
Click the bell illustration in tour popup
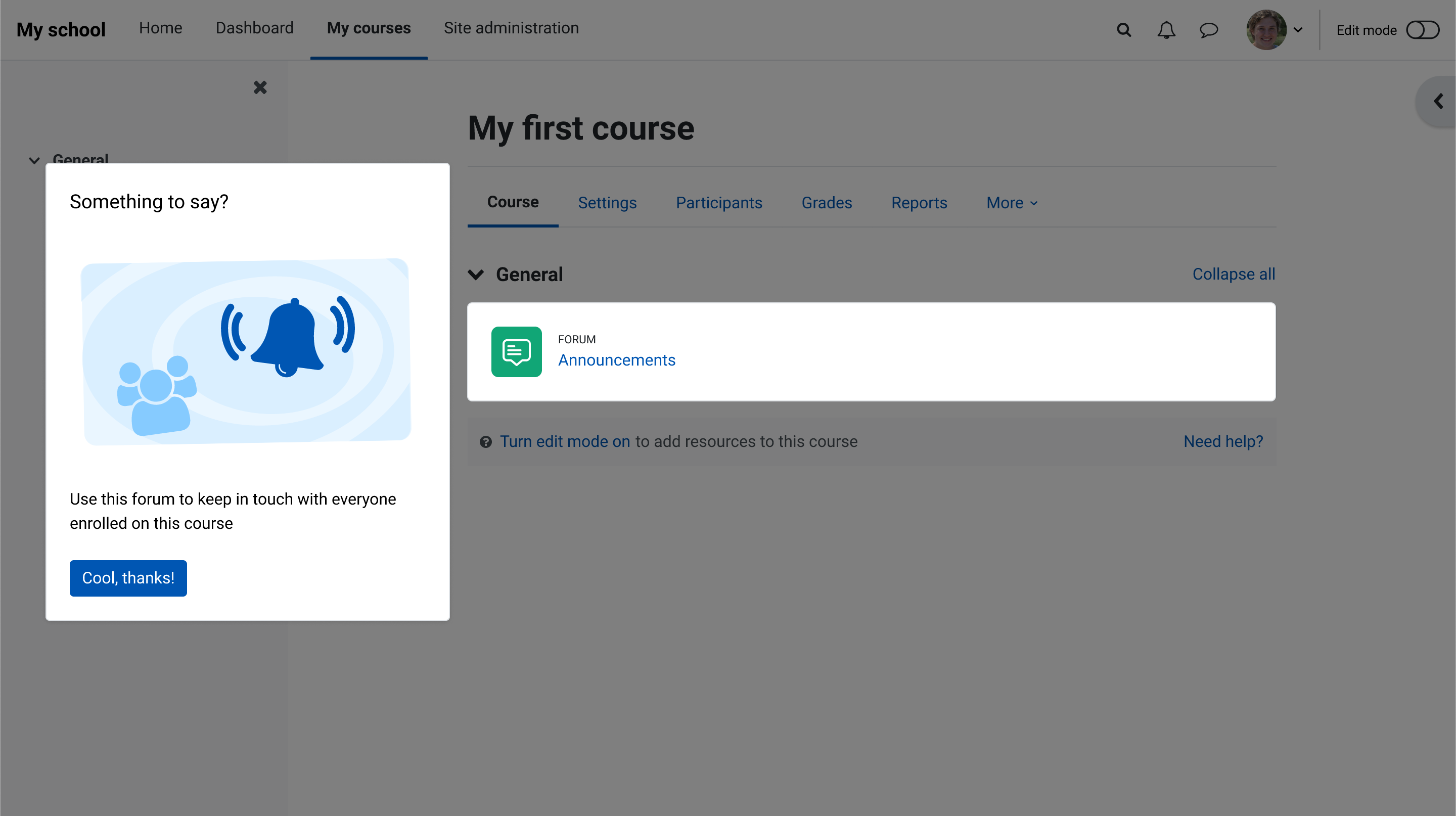(288, 337)
